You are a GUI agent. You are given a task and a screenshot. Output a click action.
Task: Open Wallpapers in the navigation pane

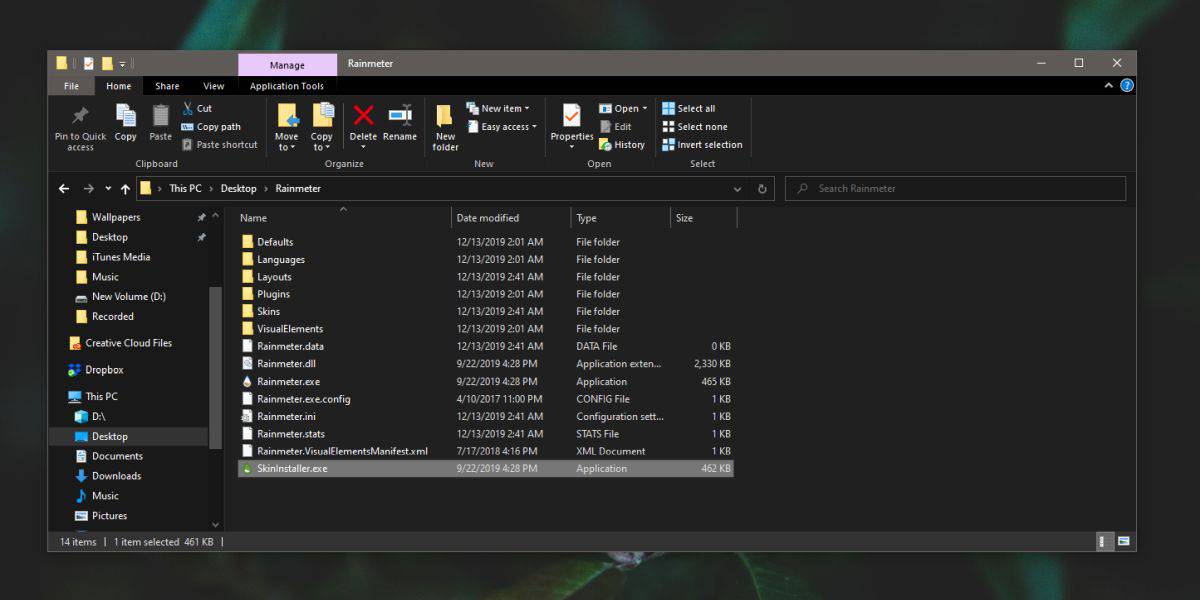pos(116,217)
